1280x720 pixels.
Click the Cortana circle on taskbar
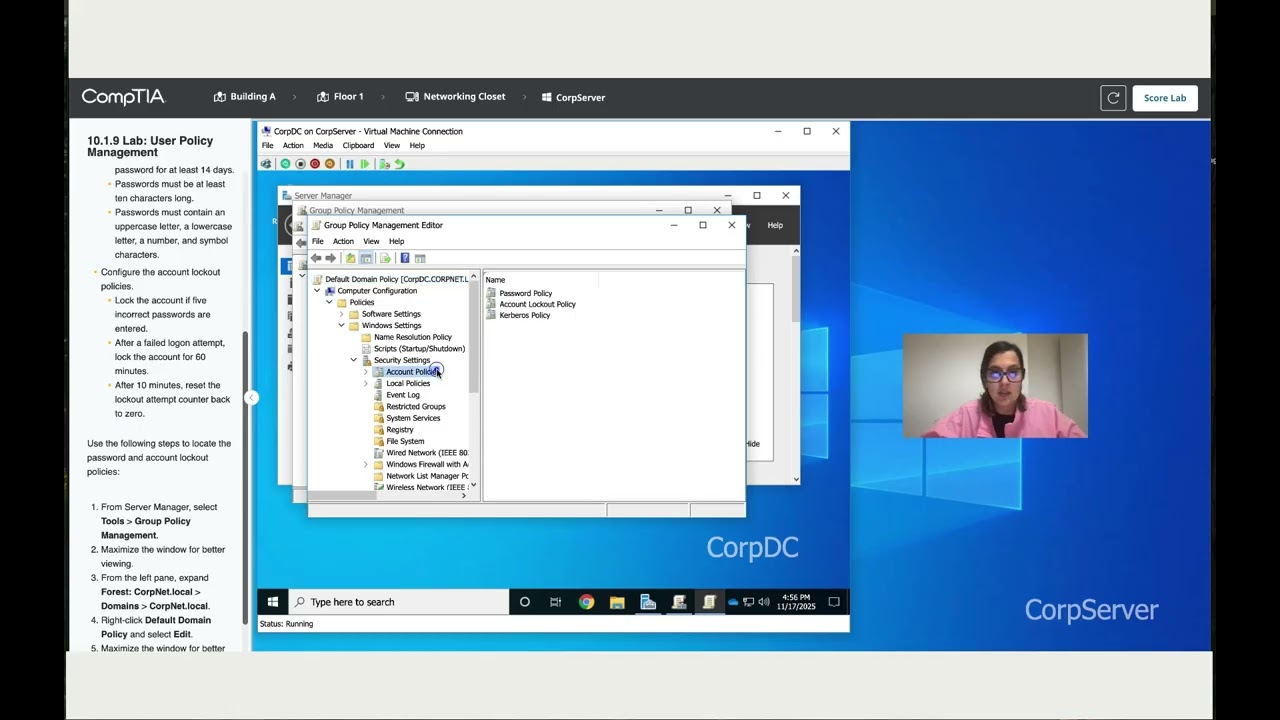click(x=524, y=602)
